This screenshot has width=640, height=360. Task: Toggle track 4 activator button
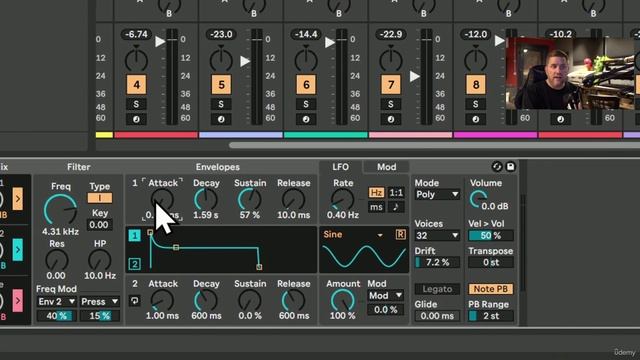(x=136, y=84)
